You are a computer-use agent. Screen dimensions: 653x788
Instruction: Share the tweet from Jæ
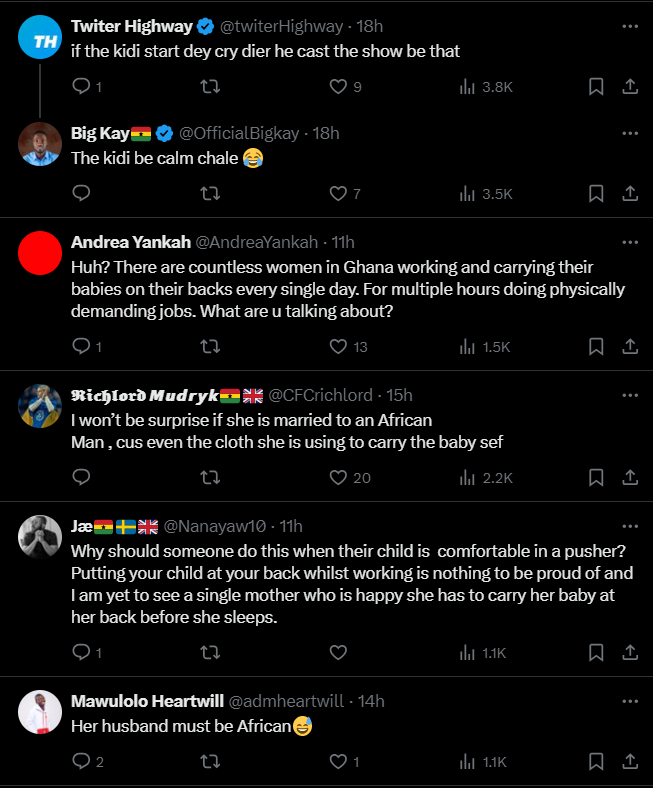point(630,653)
